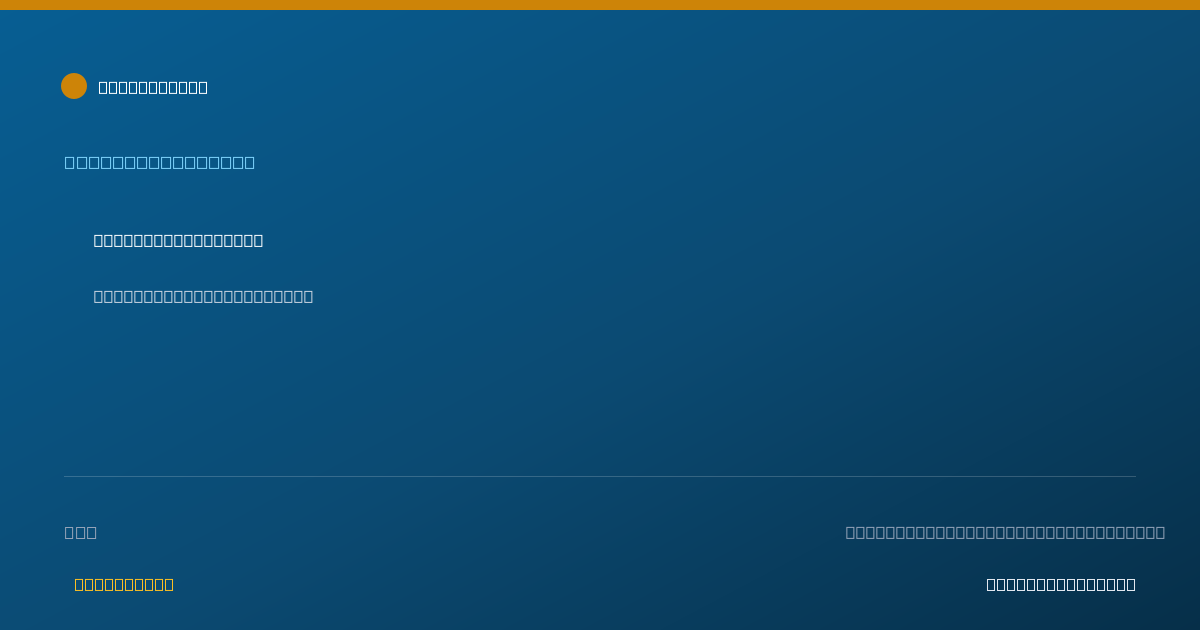
Task: Click the last glyph of the pale gray description line
Action: click(308, 296)
